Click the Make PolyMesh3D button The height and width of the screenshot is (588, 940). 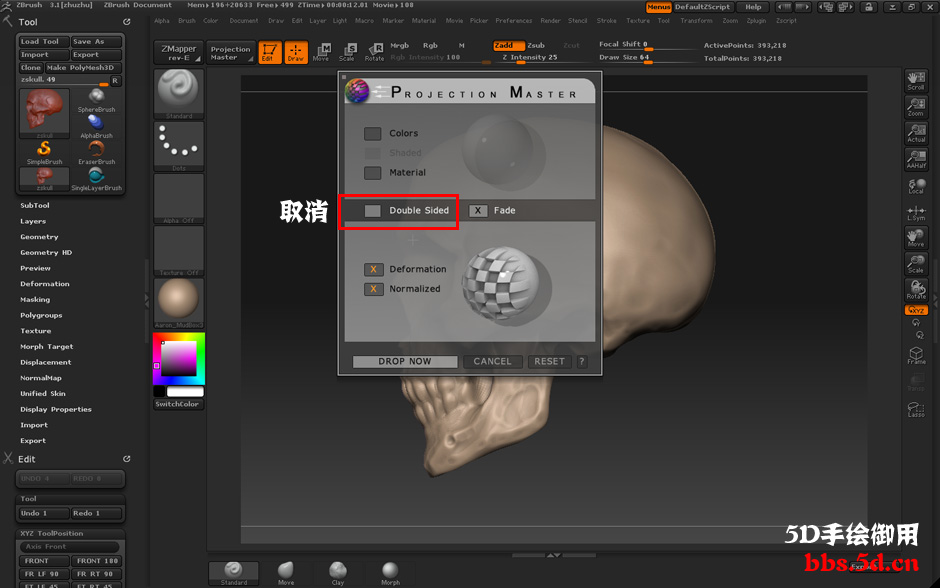click(83, 68)
